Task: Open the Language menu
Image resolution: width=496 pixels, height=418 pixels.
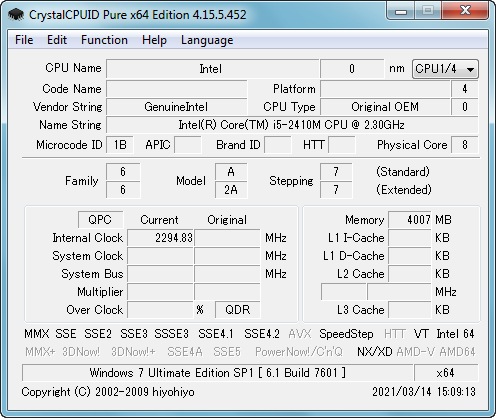Action: point(207,40)
